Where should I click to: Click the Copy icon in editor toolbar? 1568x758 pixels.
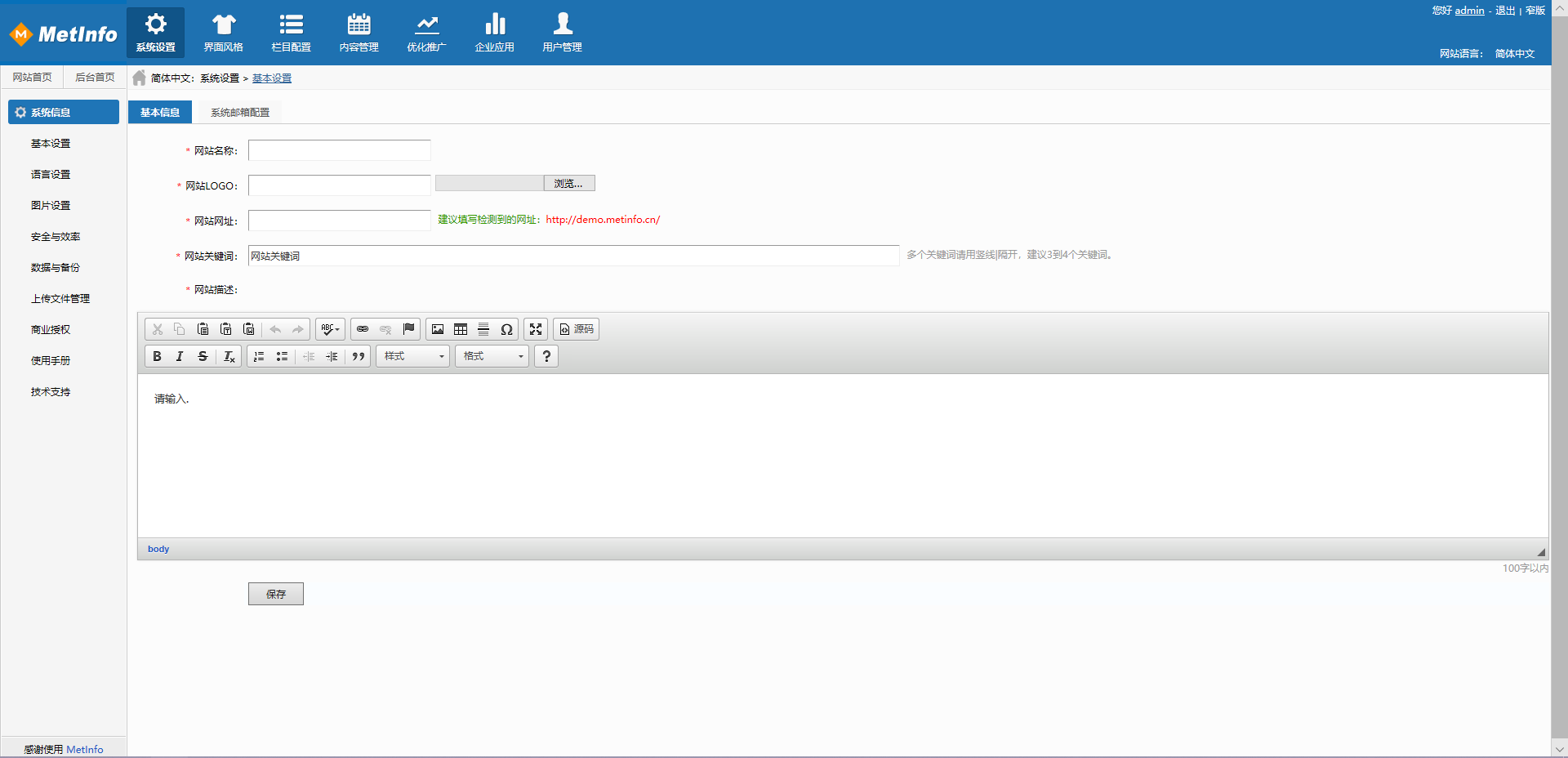tap(180, 329)
